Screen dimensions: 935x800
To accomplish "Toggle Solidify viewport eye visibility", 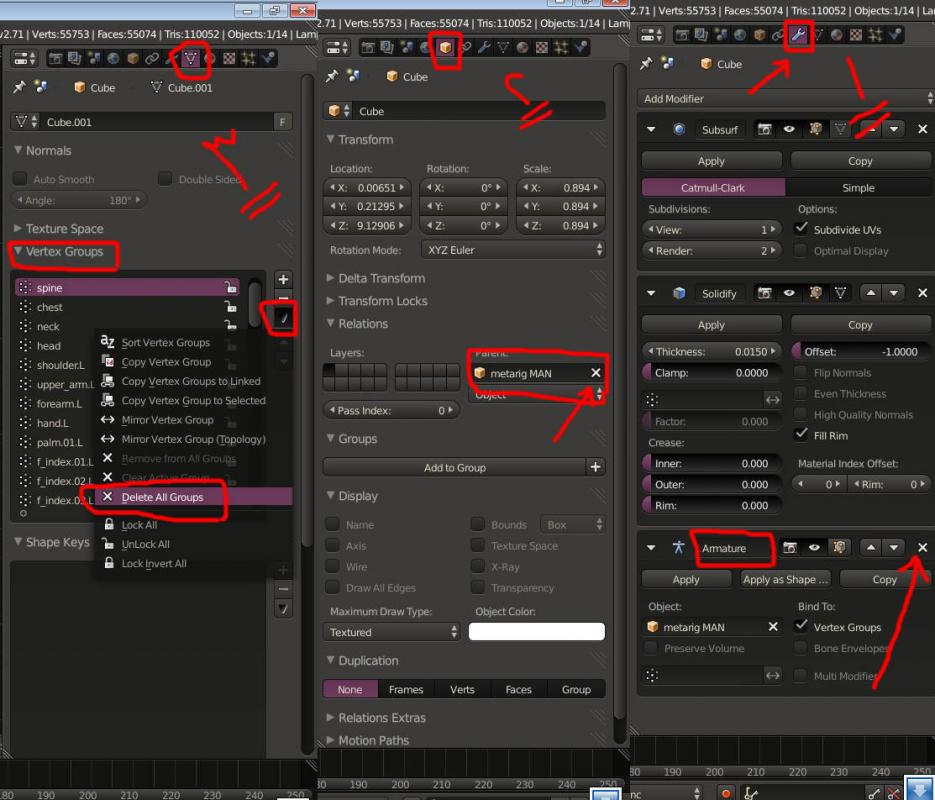I will coord(789,293).
